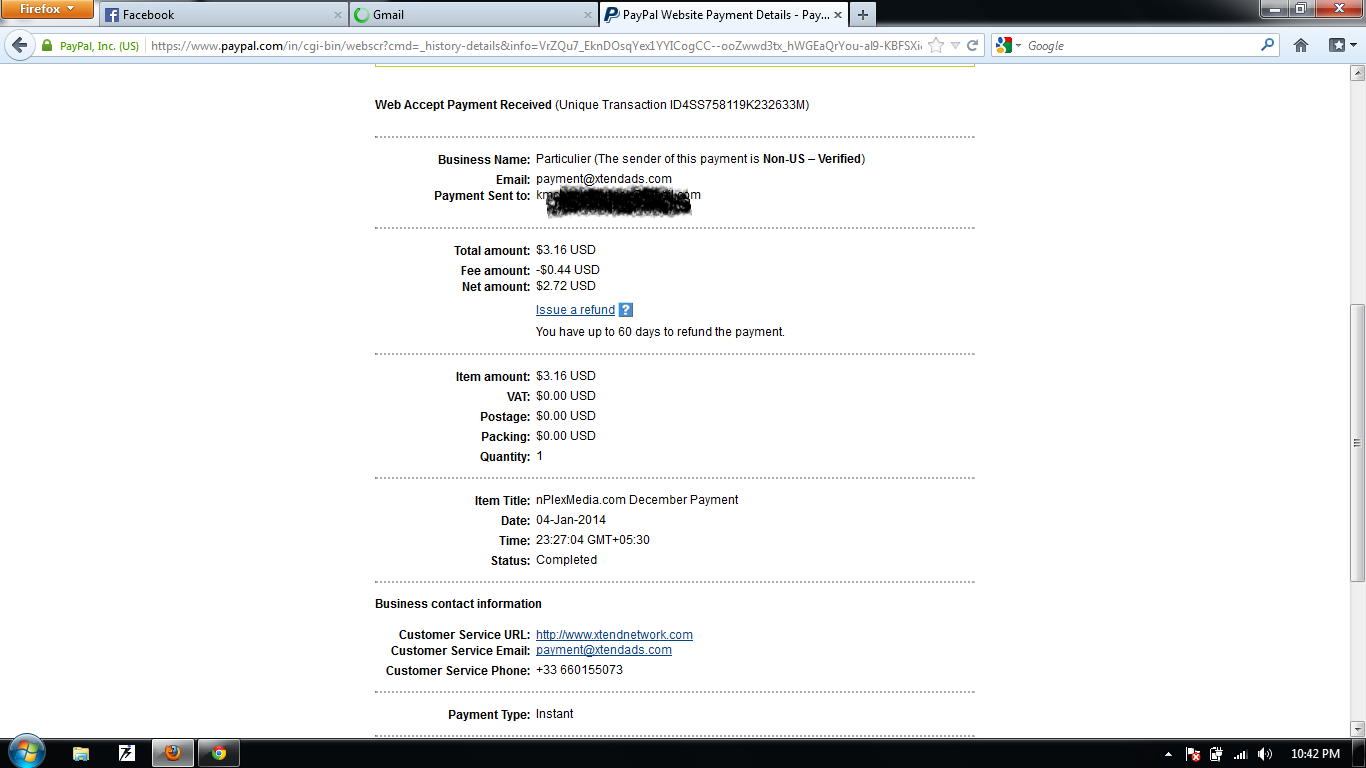Open the network signal tray icon
1366x768 pixels.
click(1241, 754)
